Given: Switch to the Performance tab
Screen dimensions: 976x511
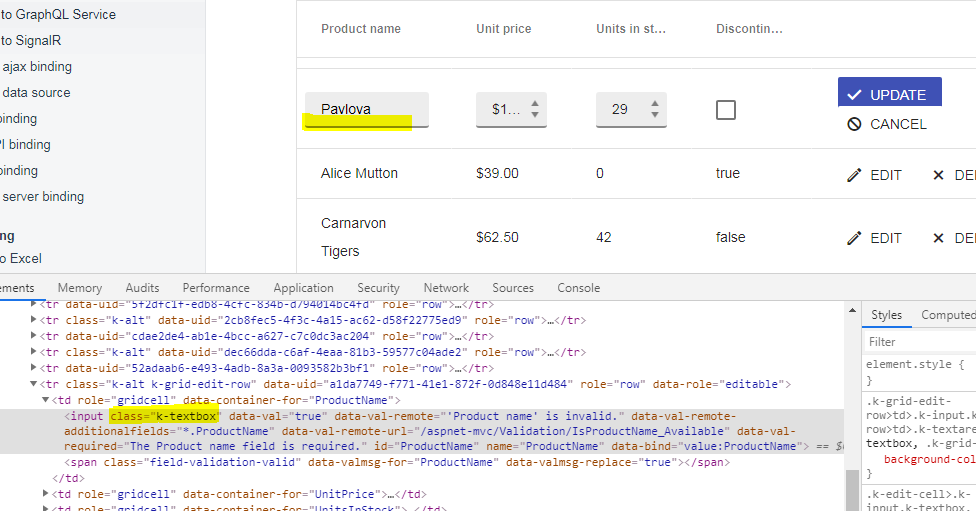Looking at the screenshot, I should pyautogui.click(x=216, y=288).
